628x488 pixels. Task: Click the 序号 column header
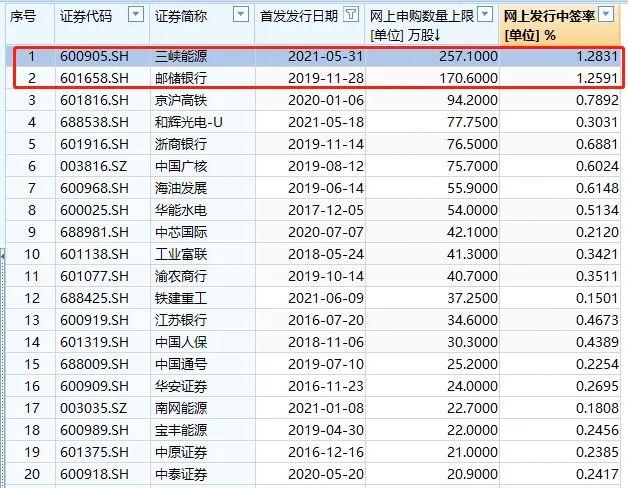tap(22, 15)
